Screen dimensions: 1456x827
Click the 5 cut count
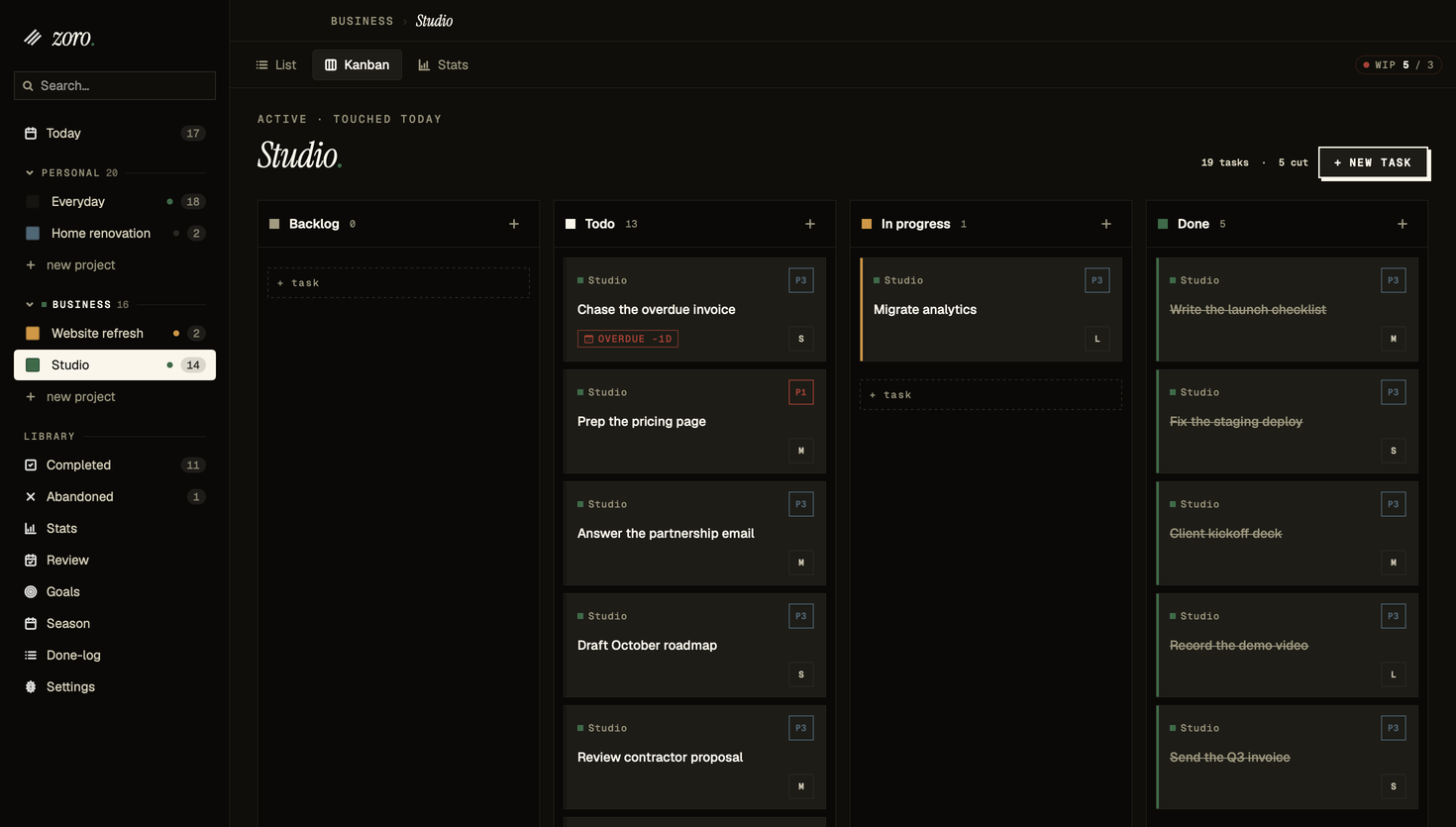[x=1293, y=162]
